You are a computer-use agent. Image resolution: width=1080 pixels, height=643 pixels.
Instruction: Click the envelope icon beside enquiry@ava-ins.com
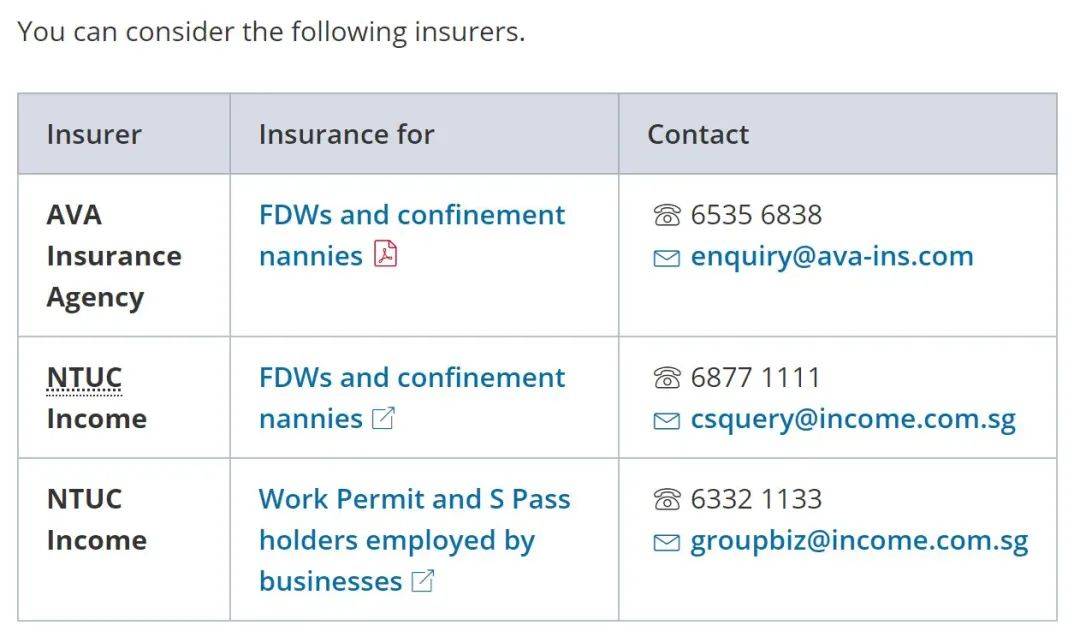[666, 257]
